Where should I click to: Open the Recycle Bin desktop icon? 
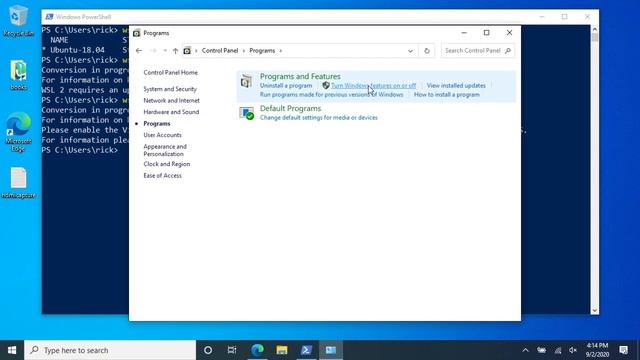18,21
